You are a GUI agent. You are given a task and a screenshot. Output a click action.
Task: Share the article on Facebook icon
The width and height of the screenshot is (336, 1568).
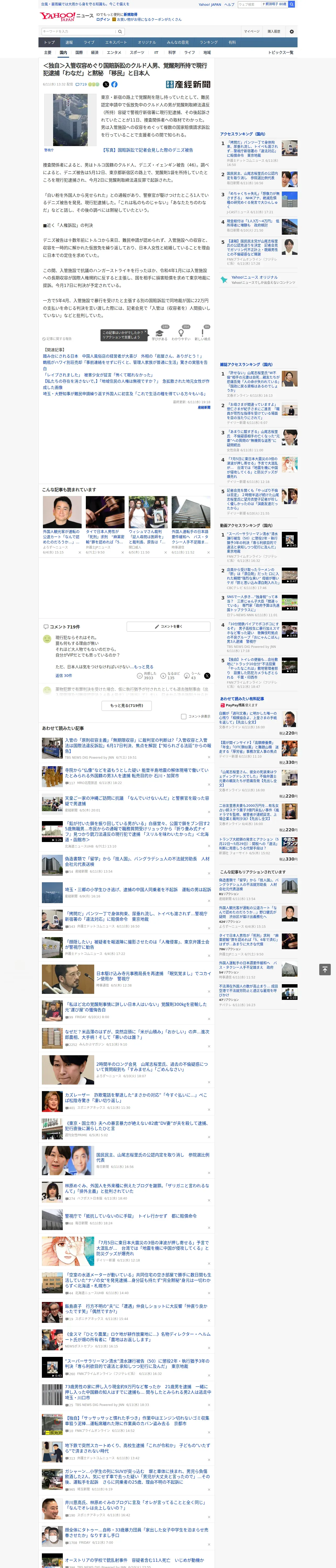click(x=114, y=85)
